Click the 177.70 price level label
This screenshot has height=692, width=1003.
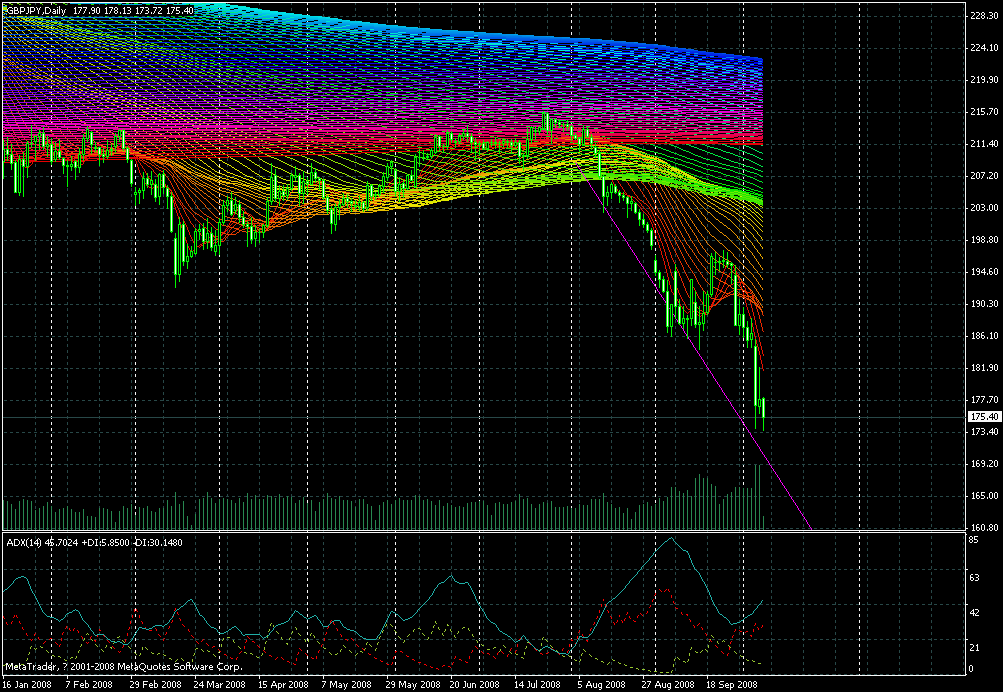point(984,400)
